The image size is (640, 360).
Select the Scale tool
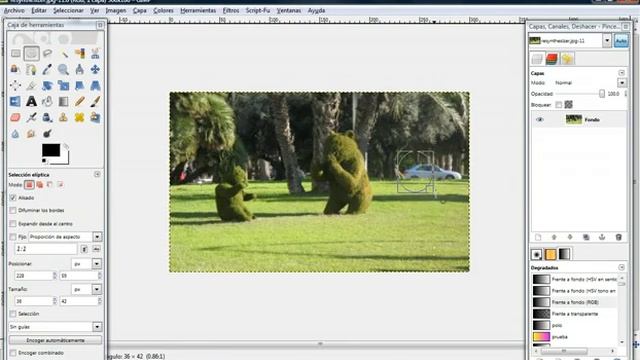[63, 85]
